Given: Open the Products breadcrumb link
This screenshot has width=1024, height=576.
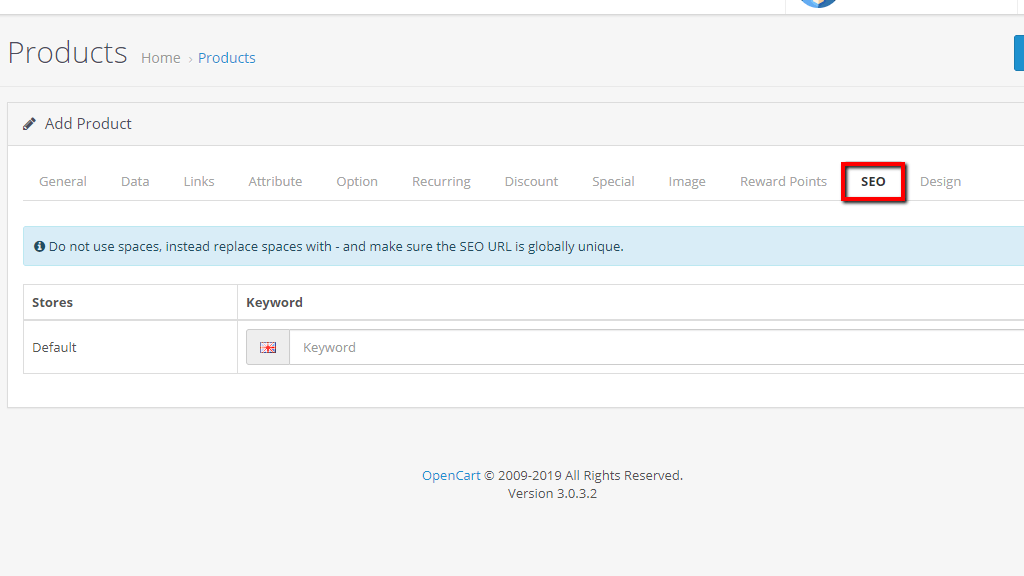Looking at the screenshot, I should pos(226,57).
